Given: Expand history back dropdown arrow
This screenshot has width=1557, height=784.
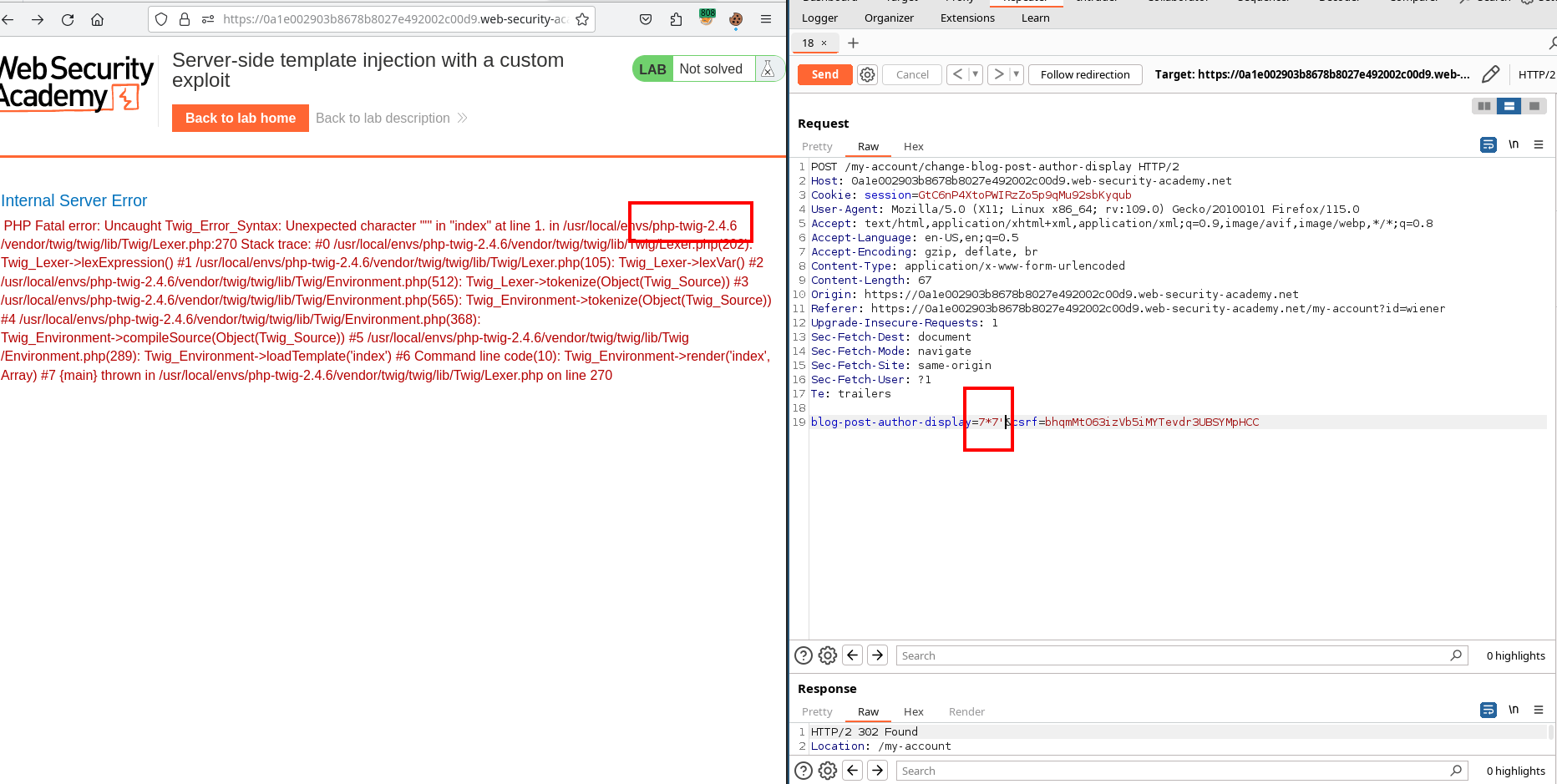Looking at the screenshot, I should [x=975, y=74].
